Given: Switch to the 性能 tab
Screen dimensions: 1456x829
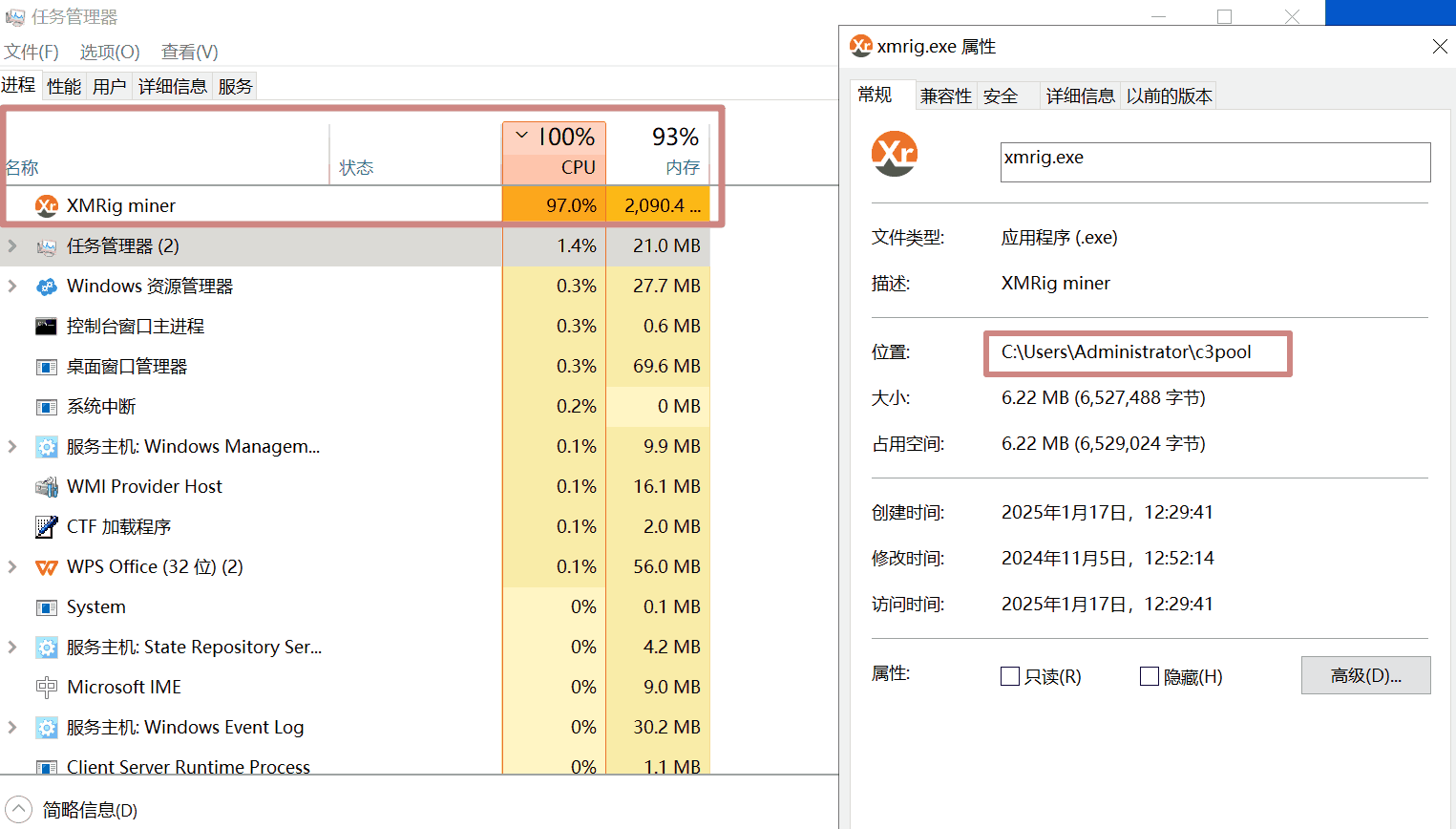Looking at the screenshot, I should [x=64, y=87].
